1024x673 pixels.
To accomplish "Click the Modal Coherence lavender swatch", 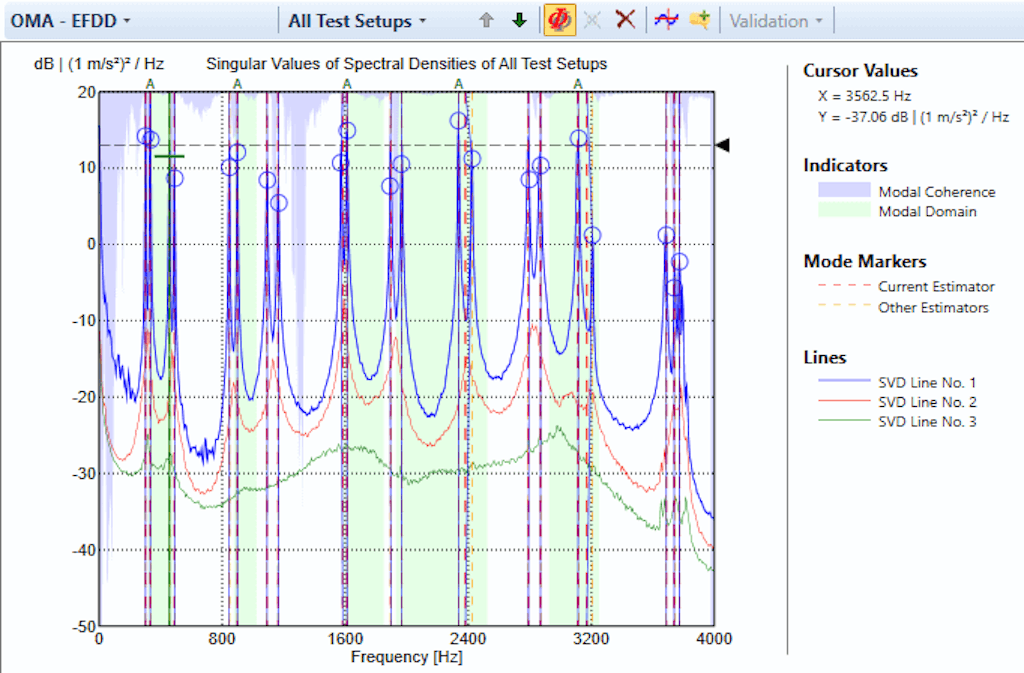I will tap(844, 190).
